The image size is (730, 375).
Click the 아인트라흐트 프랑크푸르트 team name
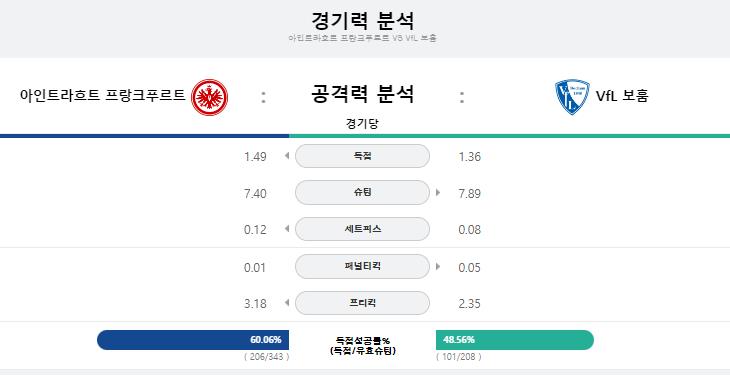(103, 95)
